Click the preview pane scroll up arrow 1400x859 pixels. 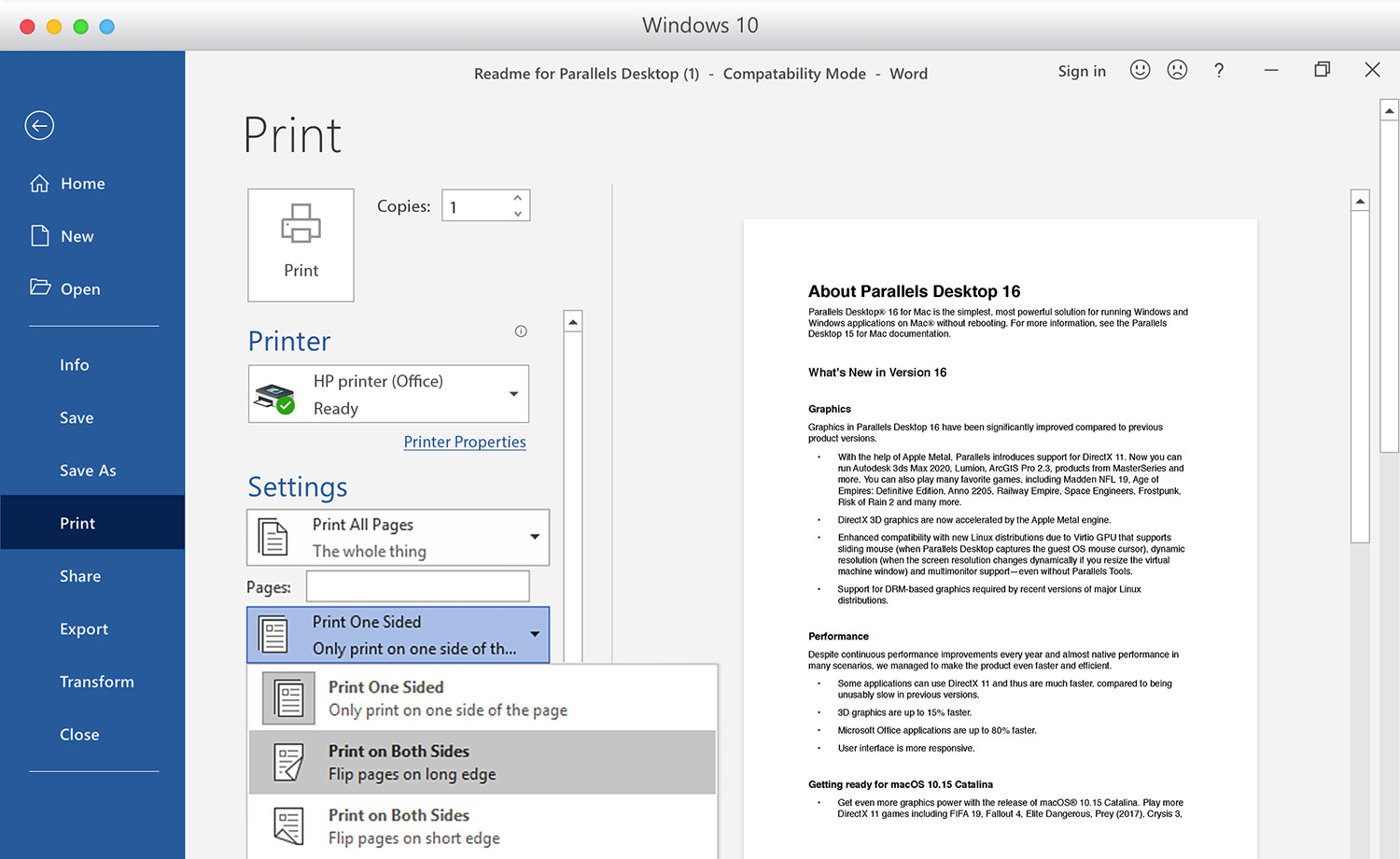pos(1360,201)
